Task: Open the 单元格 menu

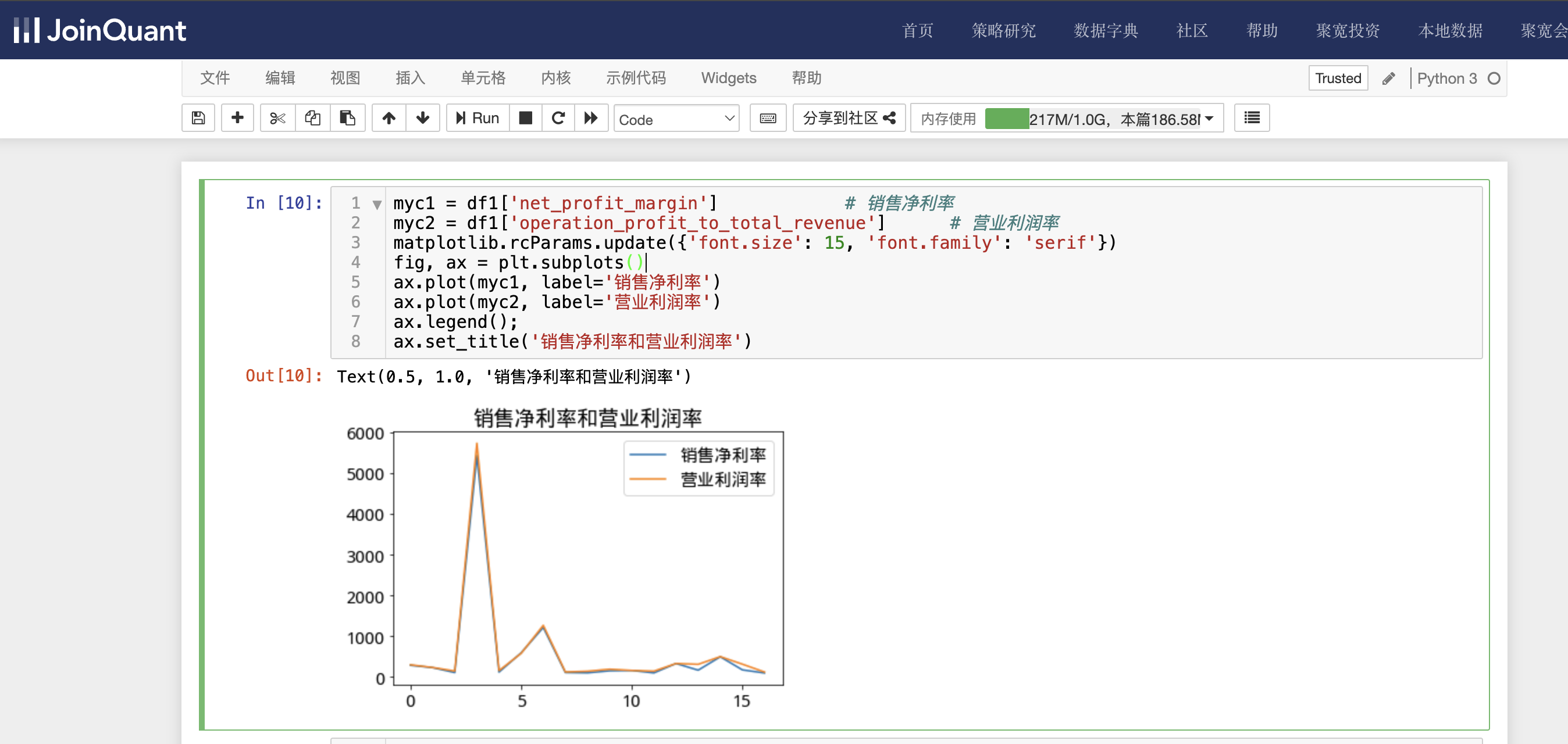Action: tap(483, 78)
